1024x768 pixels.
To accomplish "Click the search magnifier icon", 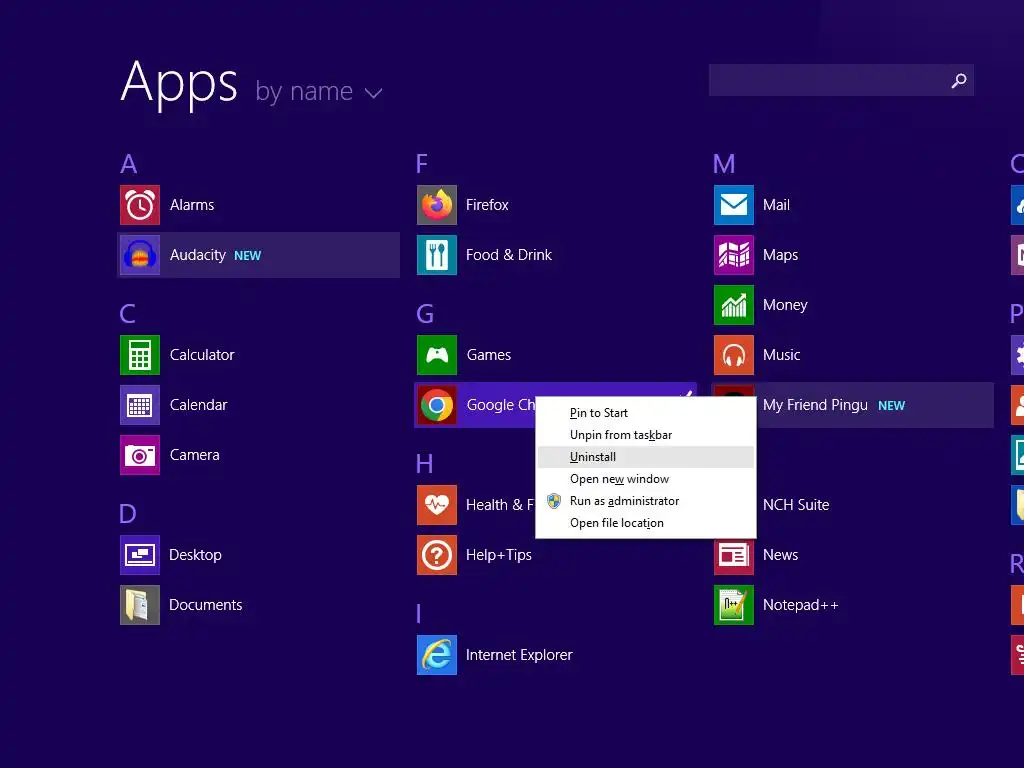I will coord(959,80).
